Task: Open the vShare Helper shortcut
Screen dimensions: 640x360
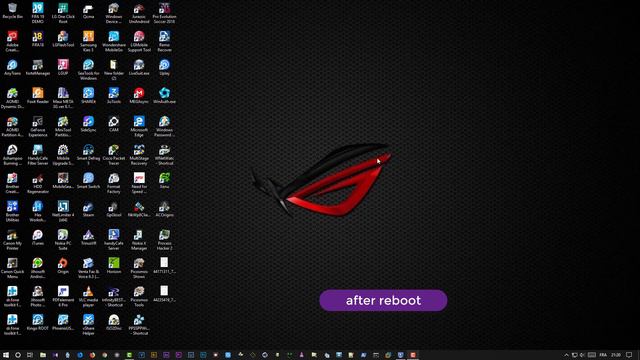Action: [x=88, y=324]
